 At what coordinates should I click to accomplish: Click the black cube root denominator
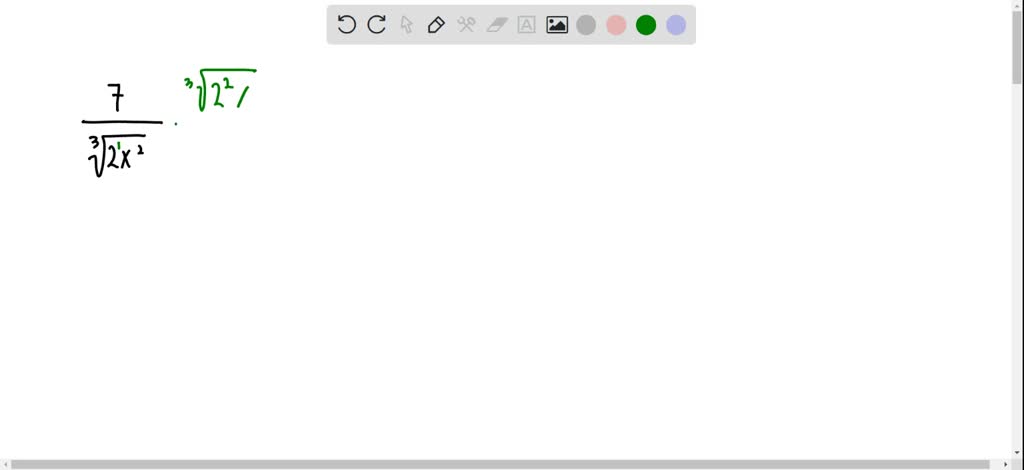coord(117,156)
